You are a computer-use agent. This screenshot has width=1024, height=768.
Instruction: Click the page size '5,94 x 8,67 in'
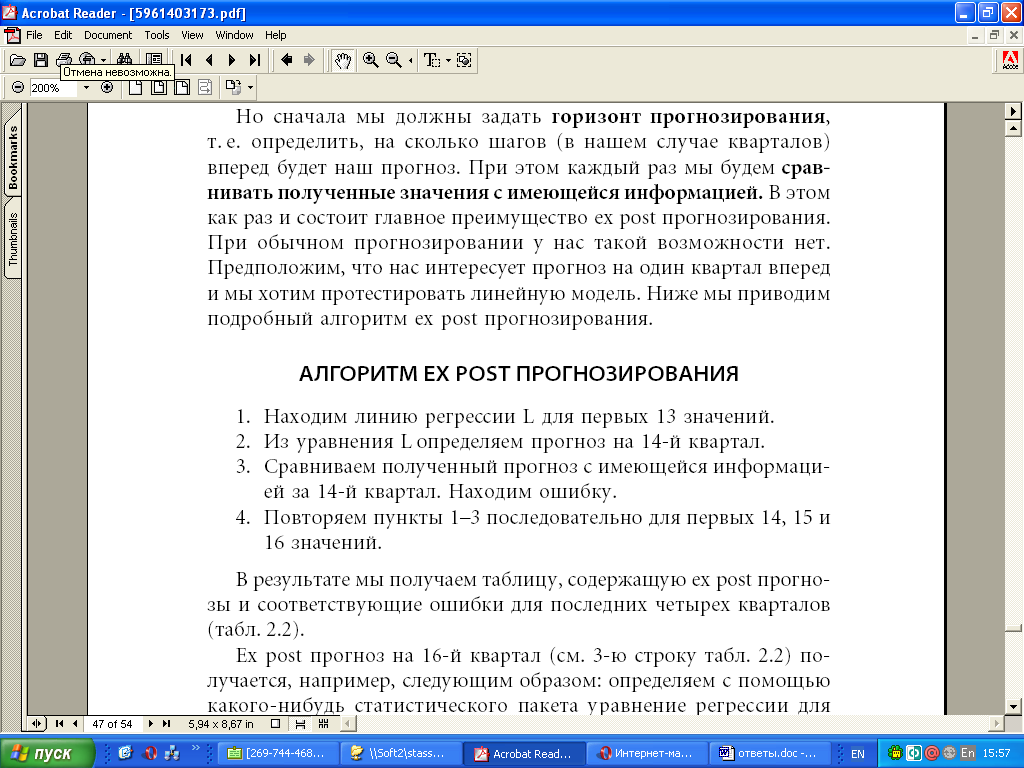point(221,724)
